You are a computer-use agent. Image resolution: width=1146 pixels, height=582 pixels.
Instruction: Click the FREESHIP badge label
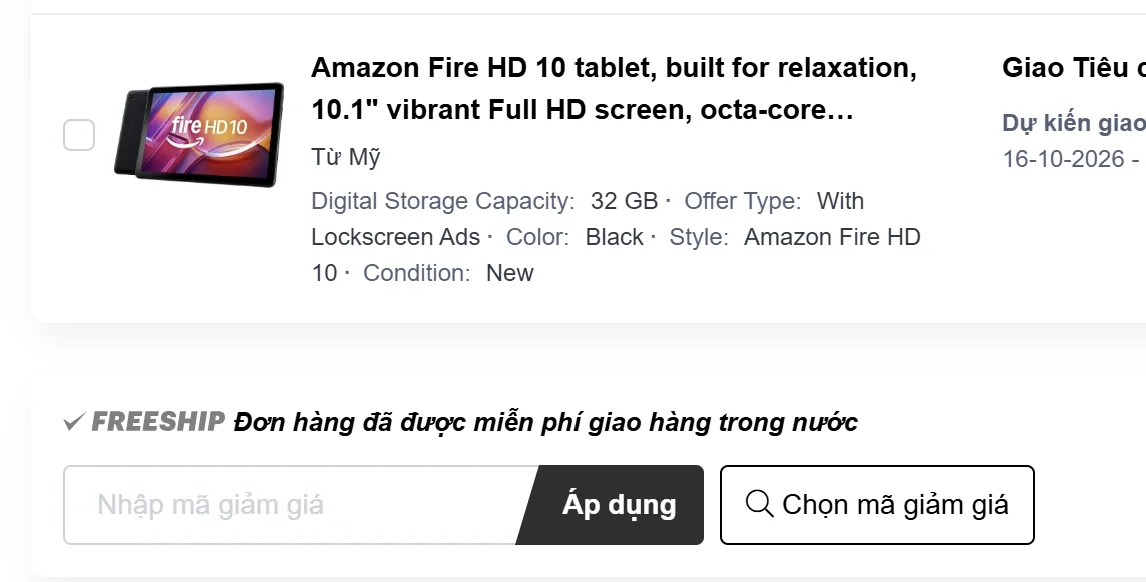[x=158, y=421]
